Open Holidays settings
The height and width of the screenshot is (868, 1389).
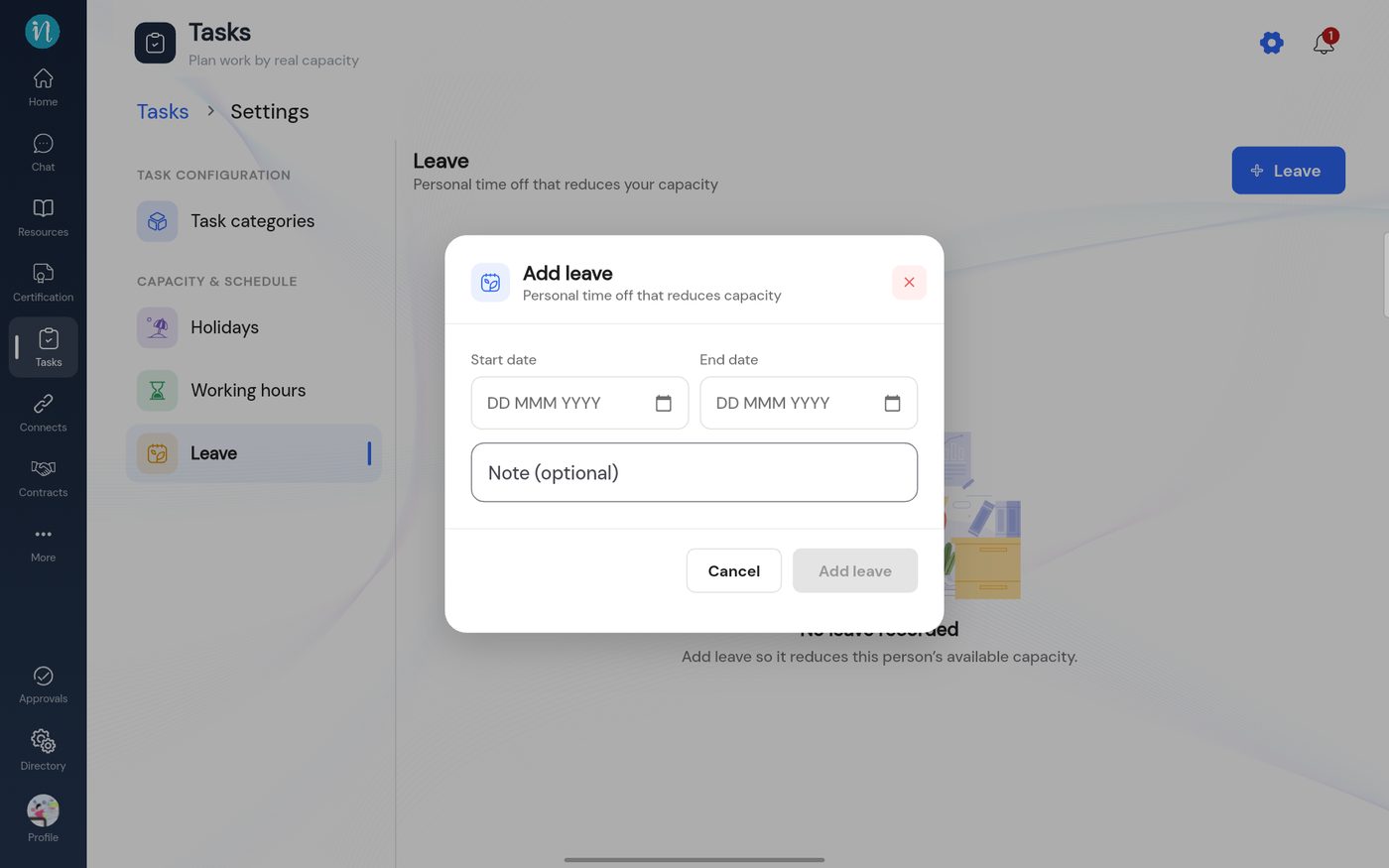tap(254, 327)
